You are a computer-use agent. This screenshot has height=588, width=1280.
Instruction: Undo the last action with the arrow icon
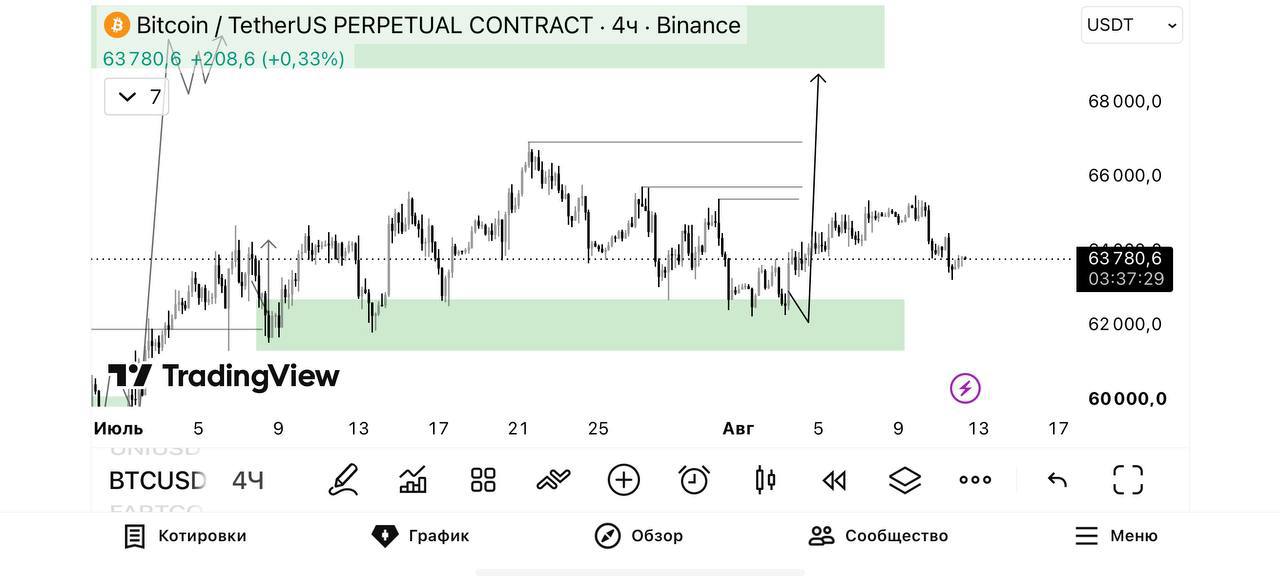click(1057, 480)
